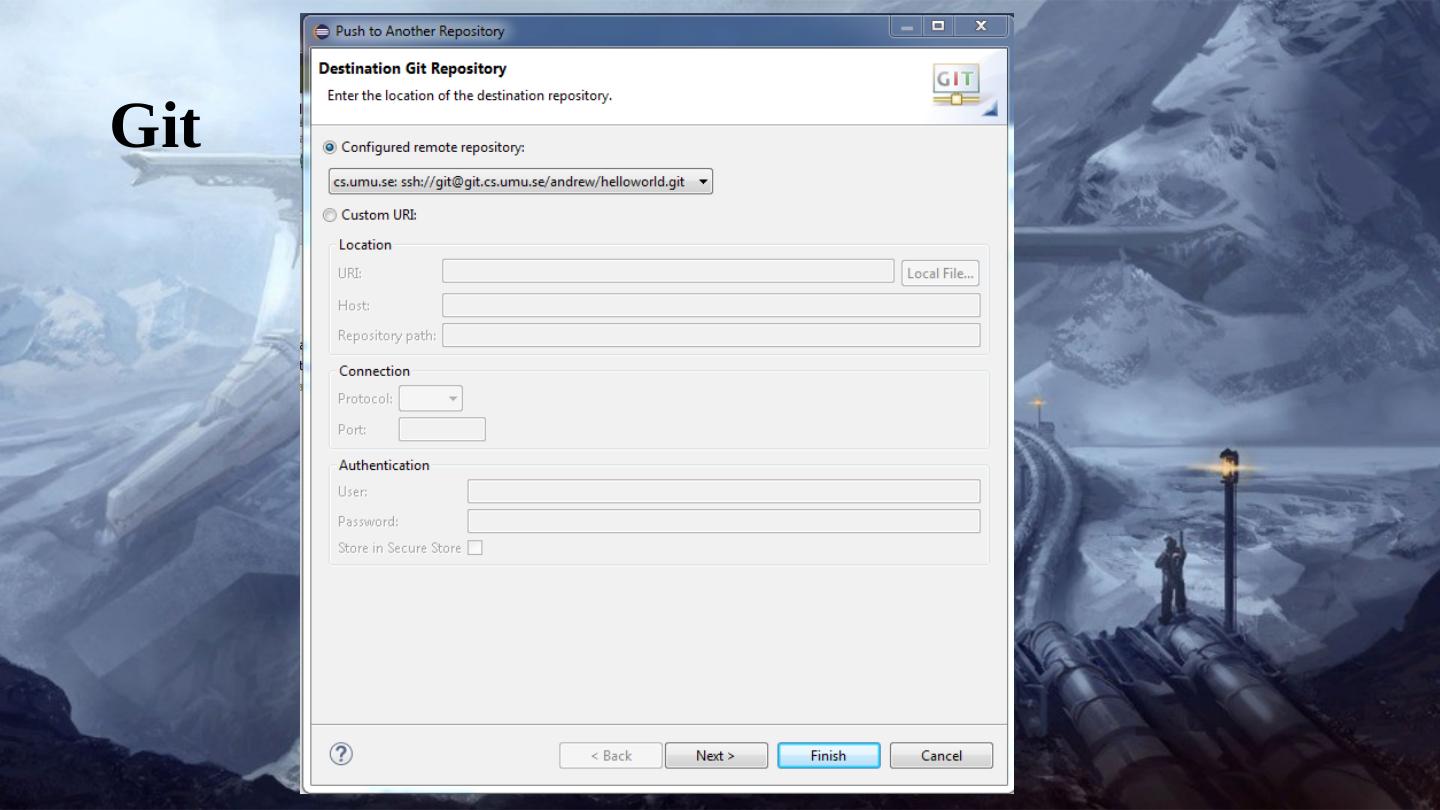Open the configured remote repository dropdown

[x=520, y=182]
